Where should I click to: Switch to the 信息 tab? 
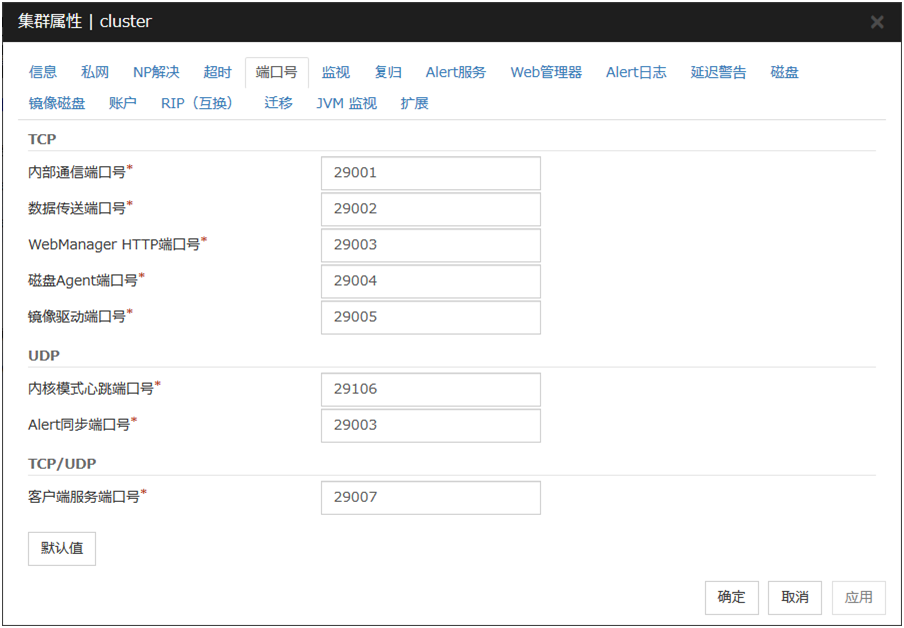click(43, 72)
